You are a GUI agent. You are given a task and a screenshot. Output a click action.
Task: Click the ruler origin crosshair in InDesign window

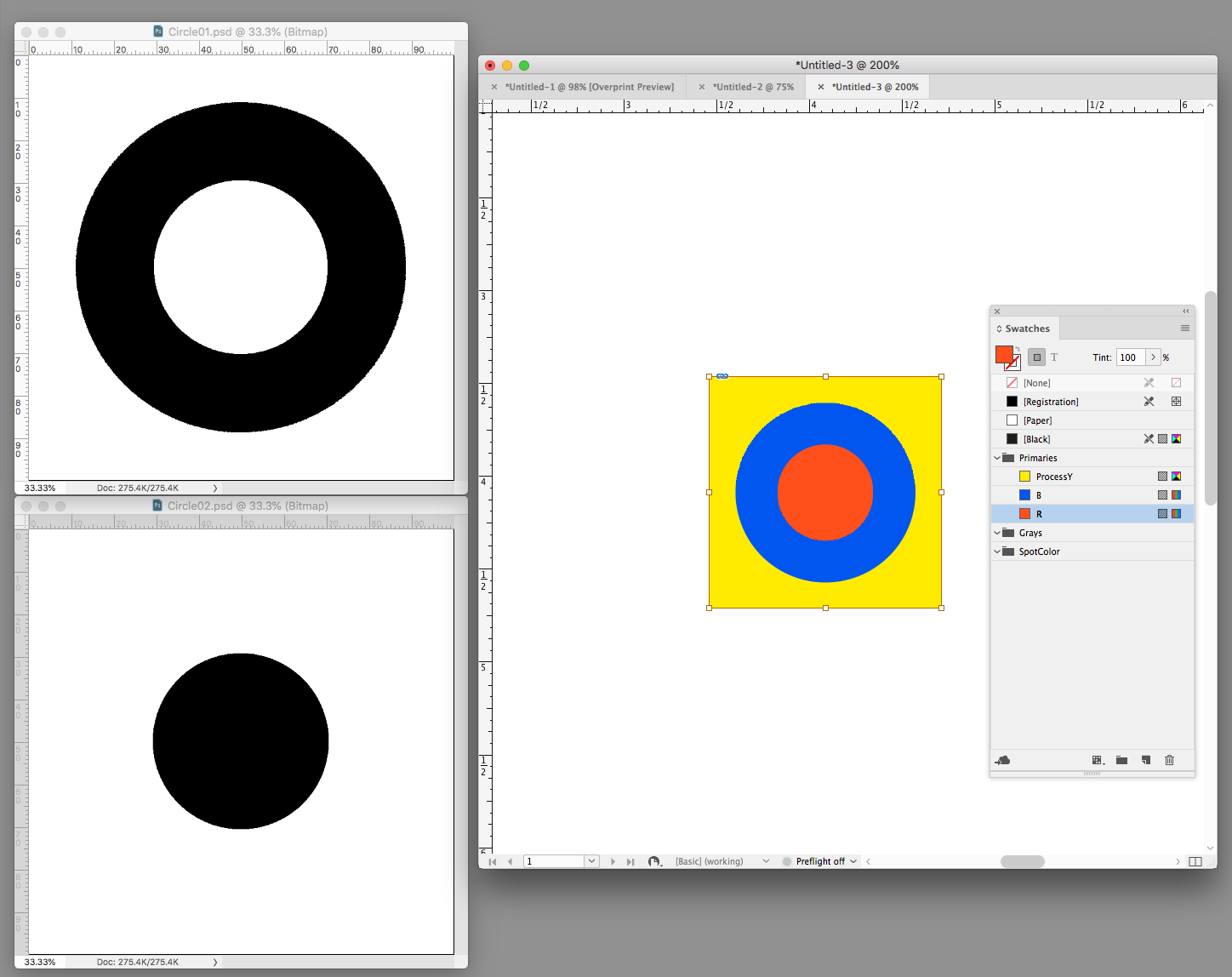pos(486,106)
